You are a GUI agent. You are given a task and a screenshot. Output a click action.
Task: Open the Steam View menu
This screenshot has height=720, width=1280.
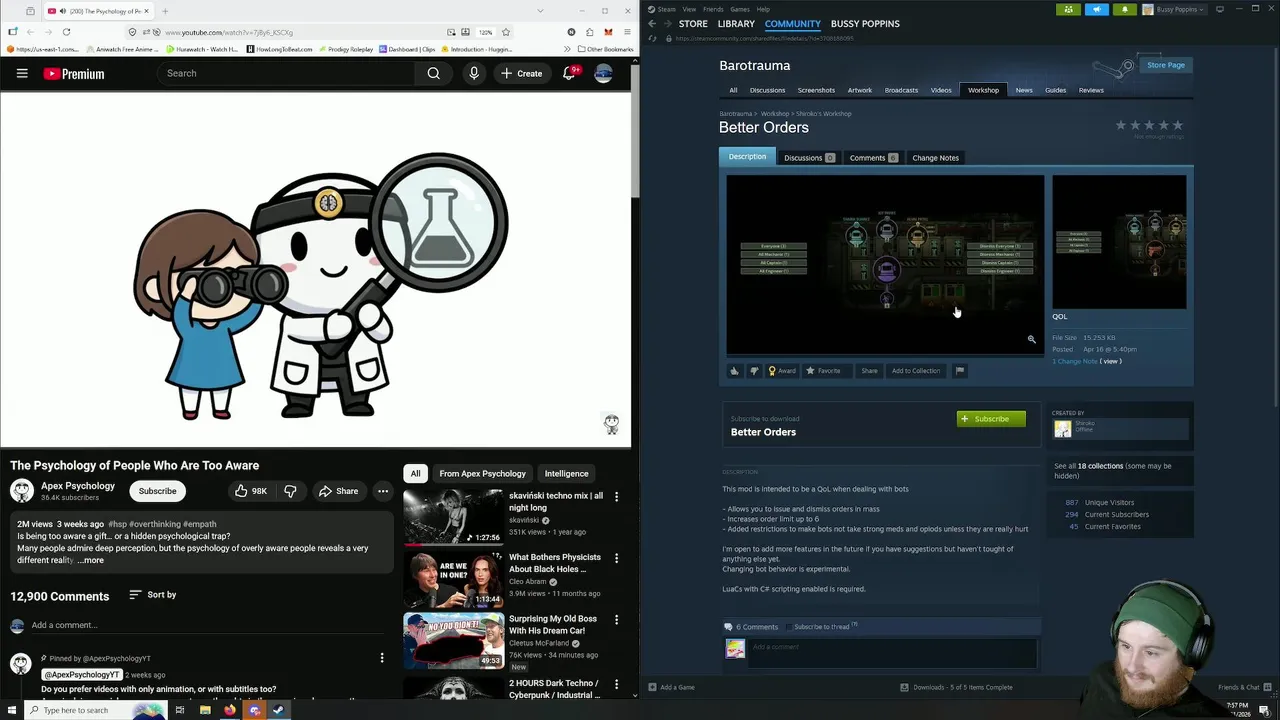point(689,9)
